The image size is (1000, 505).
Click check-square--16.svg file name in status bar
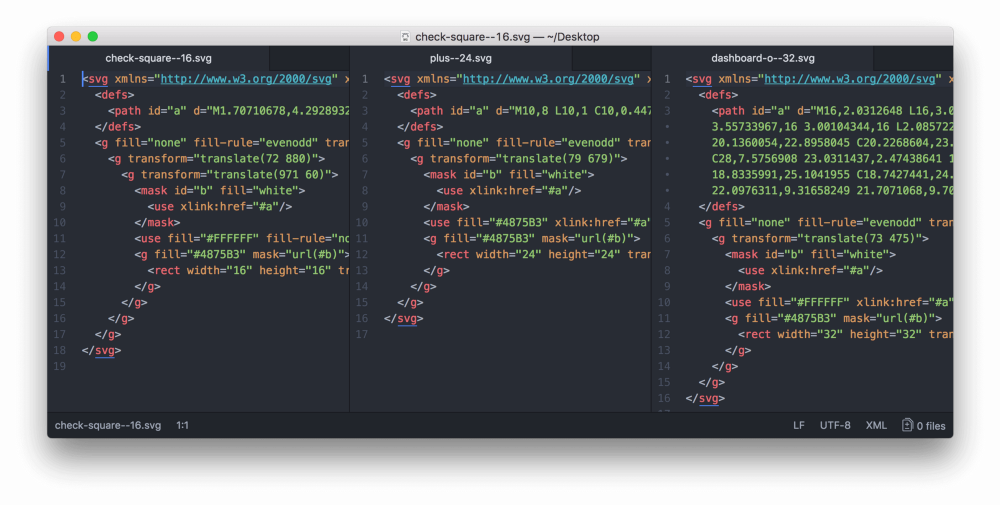[x=108, y=425]
